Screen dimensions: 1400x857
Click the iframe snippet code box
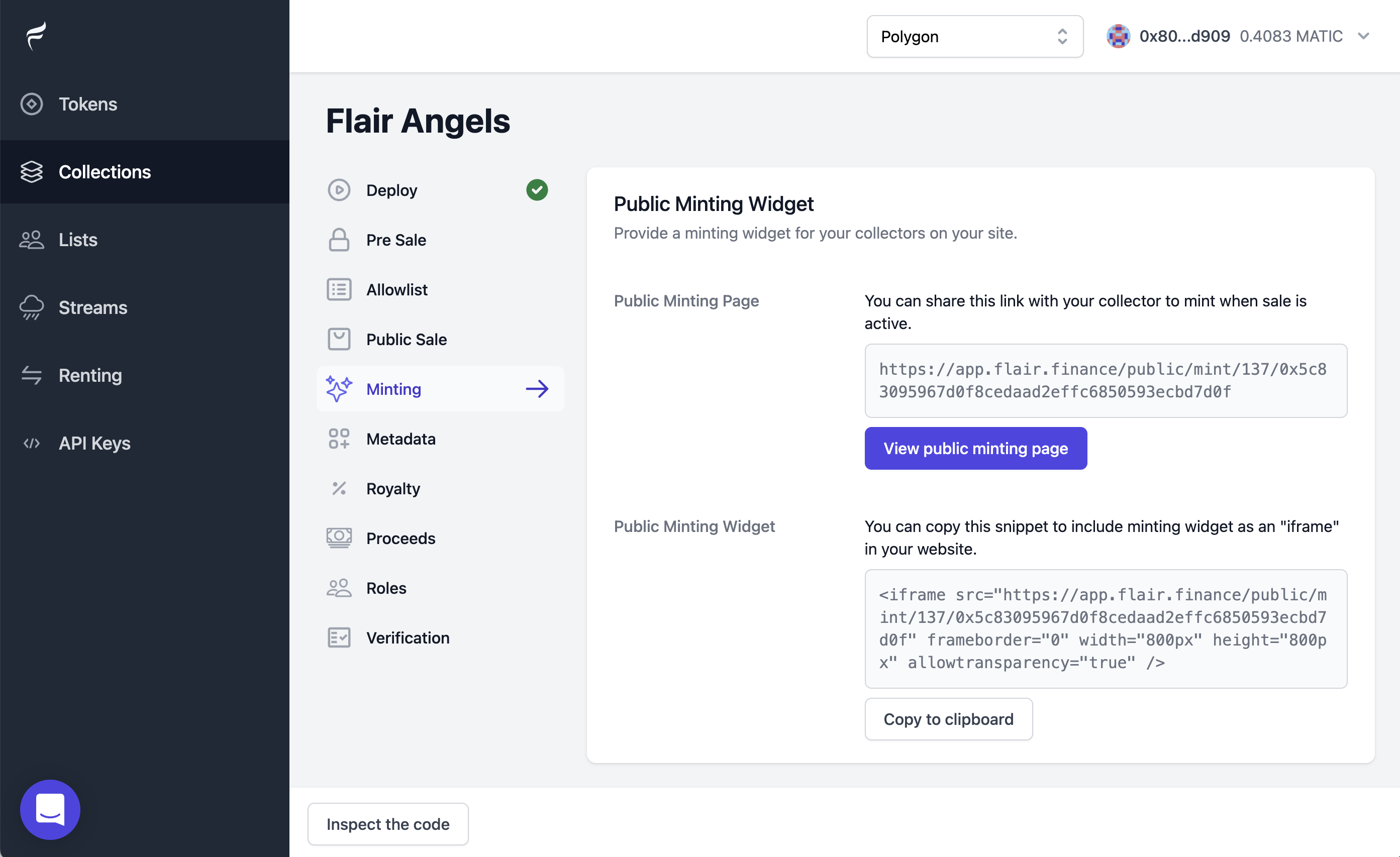click(1106, 629)
